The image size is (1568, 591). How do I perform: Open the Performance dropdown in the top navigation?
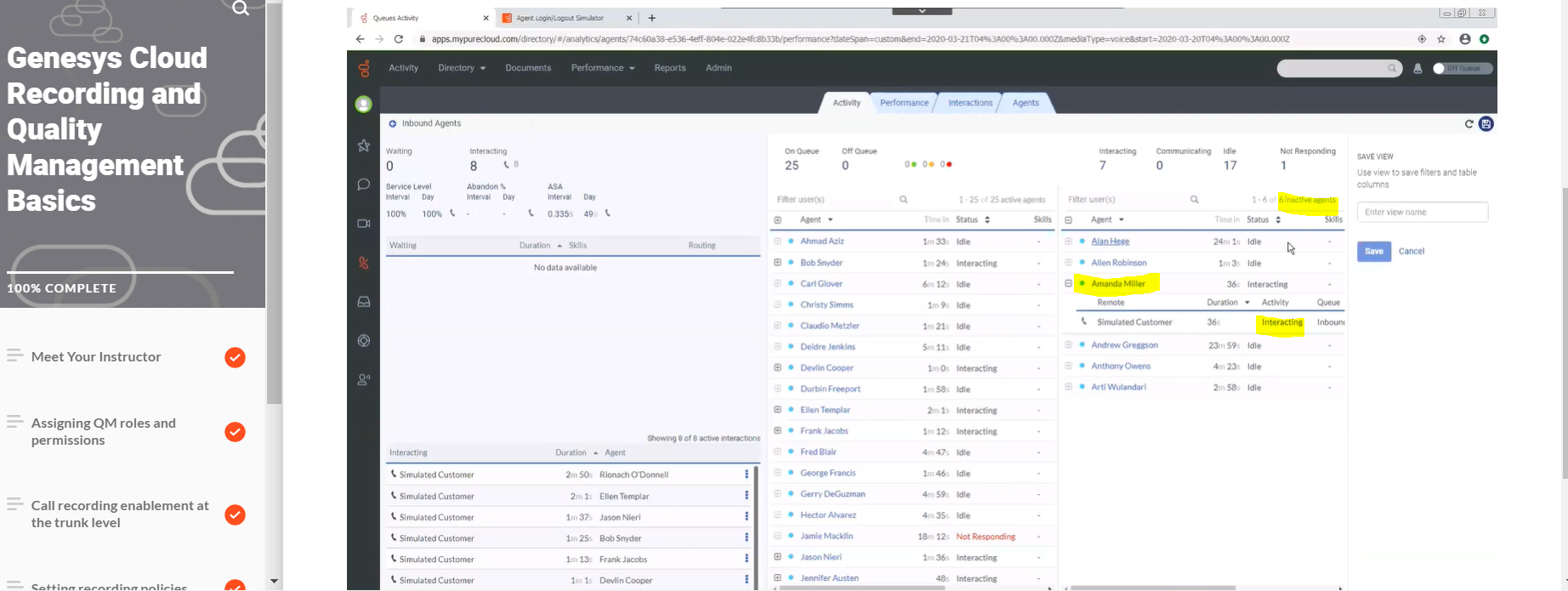(x=603, y=68)
